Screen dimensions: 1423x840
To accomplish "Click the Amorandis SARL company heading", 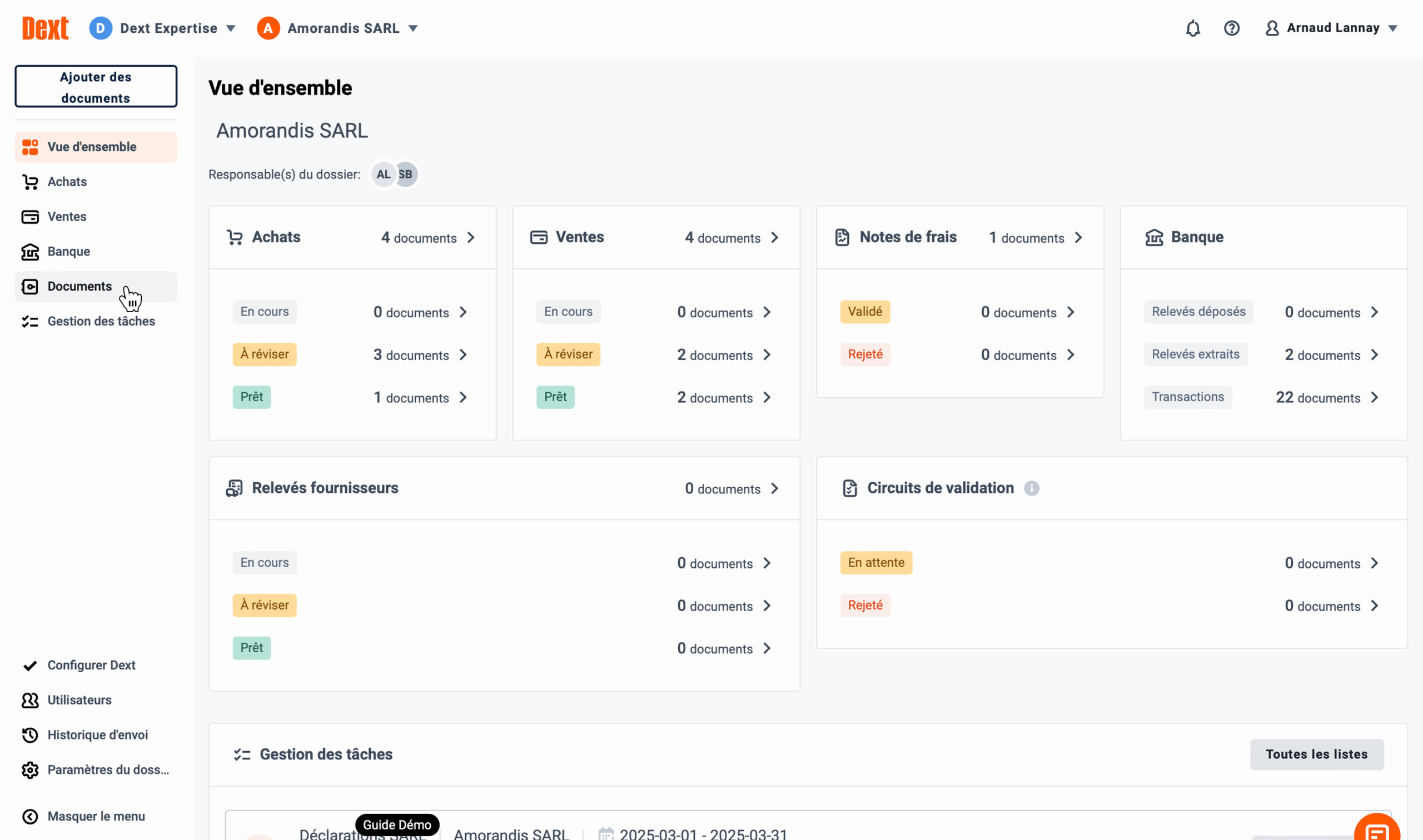I will coord(292,131).
